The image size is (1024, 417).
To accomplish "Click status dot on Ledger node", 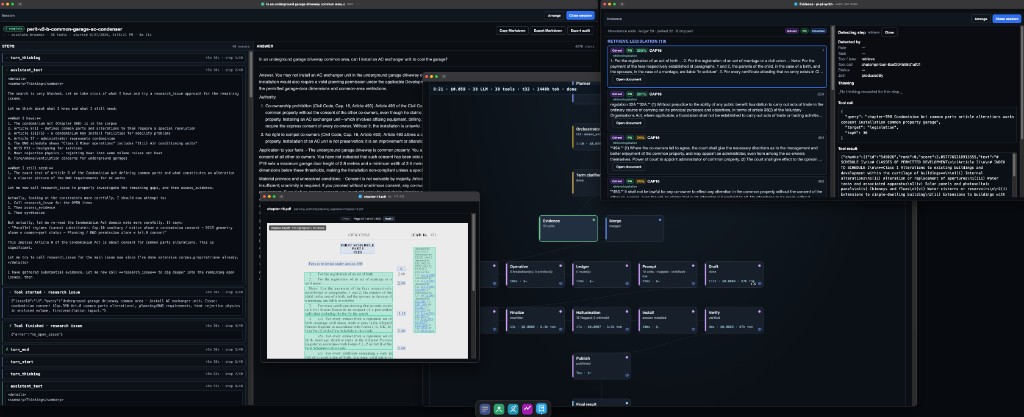I will click(x=626, y=266).
